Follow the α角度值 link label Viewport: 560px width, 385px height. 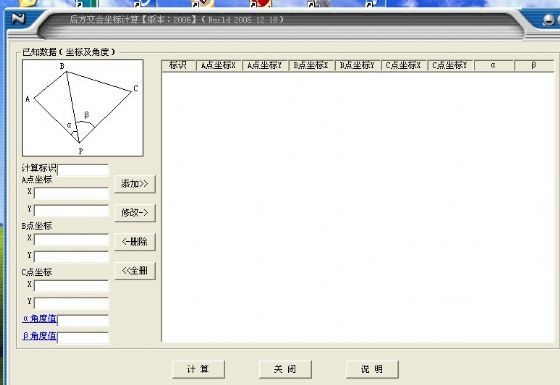coord(39,318)
